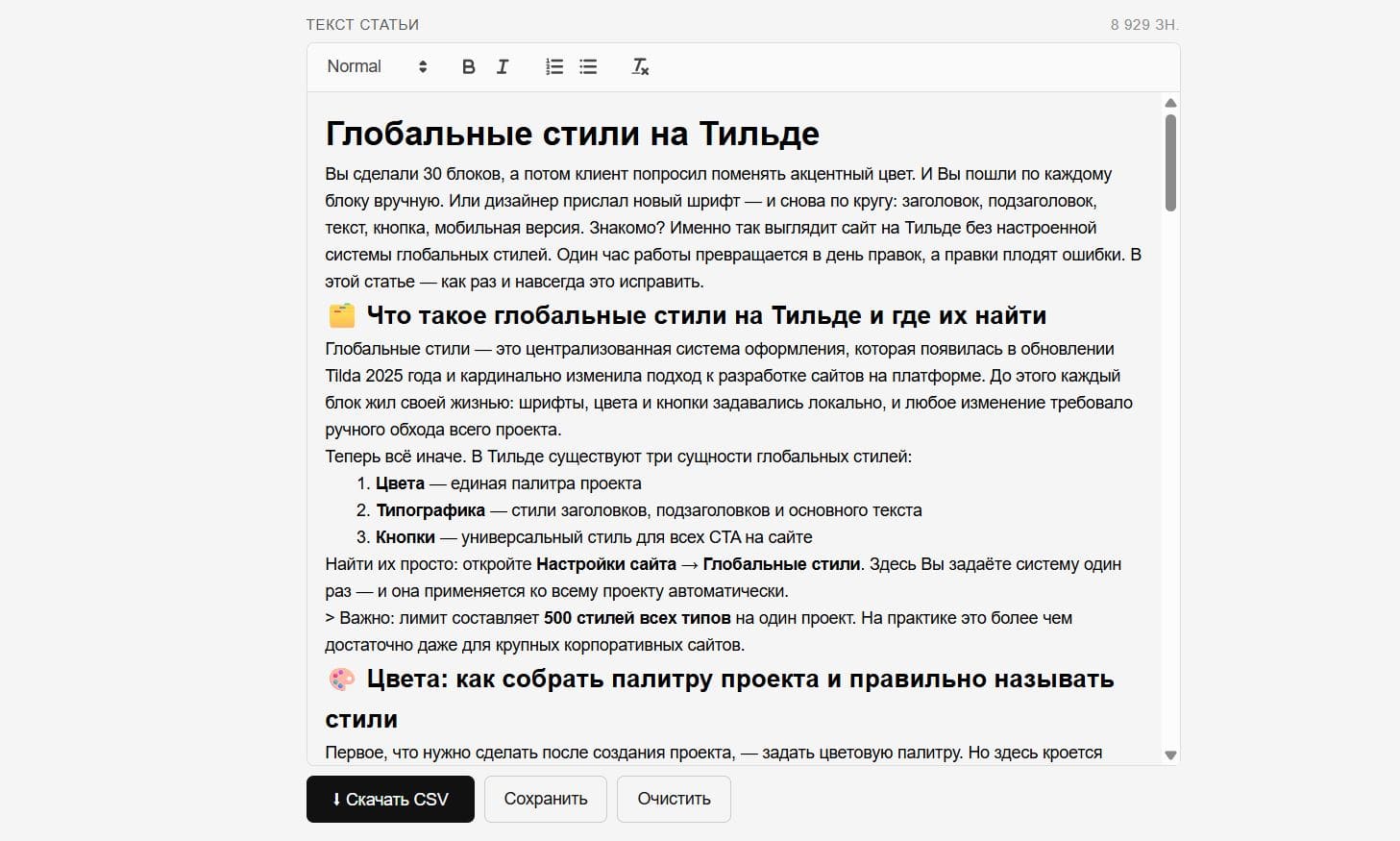Viewport: 1400px width, 841px height.
Task: Toggle bold formatting in the editor toolbar
Action: [x=468, y=66]
